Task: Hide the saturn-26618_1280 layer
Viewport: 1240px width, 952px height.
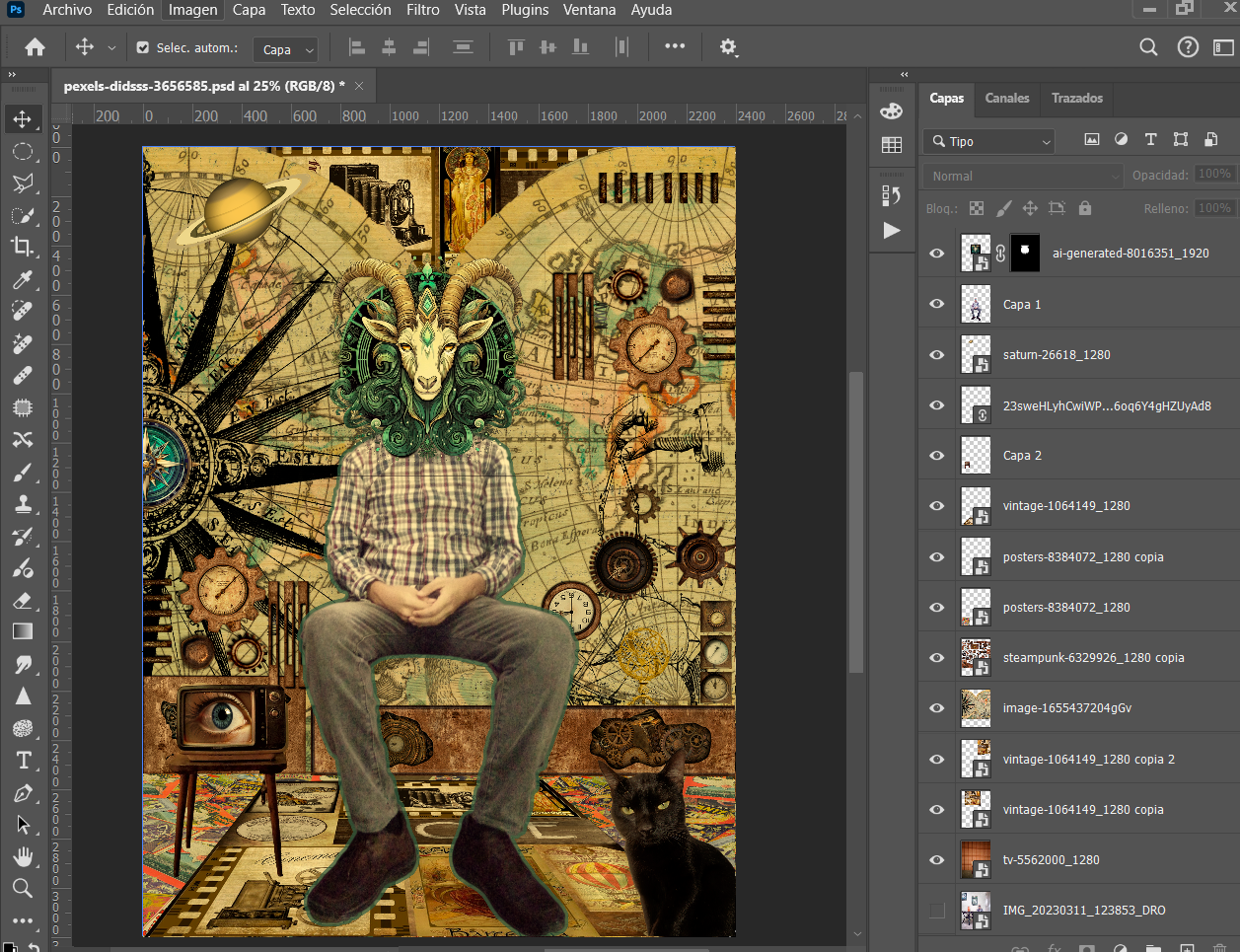Action: (x=937, y=355)
